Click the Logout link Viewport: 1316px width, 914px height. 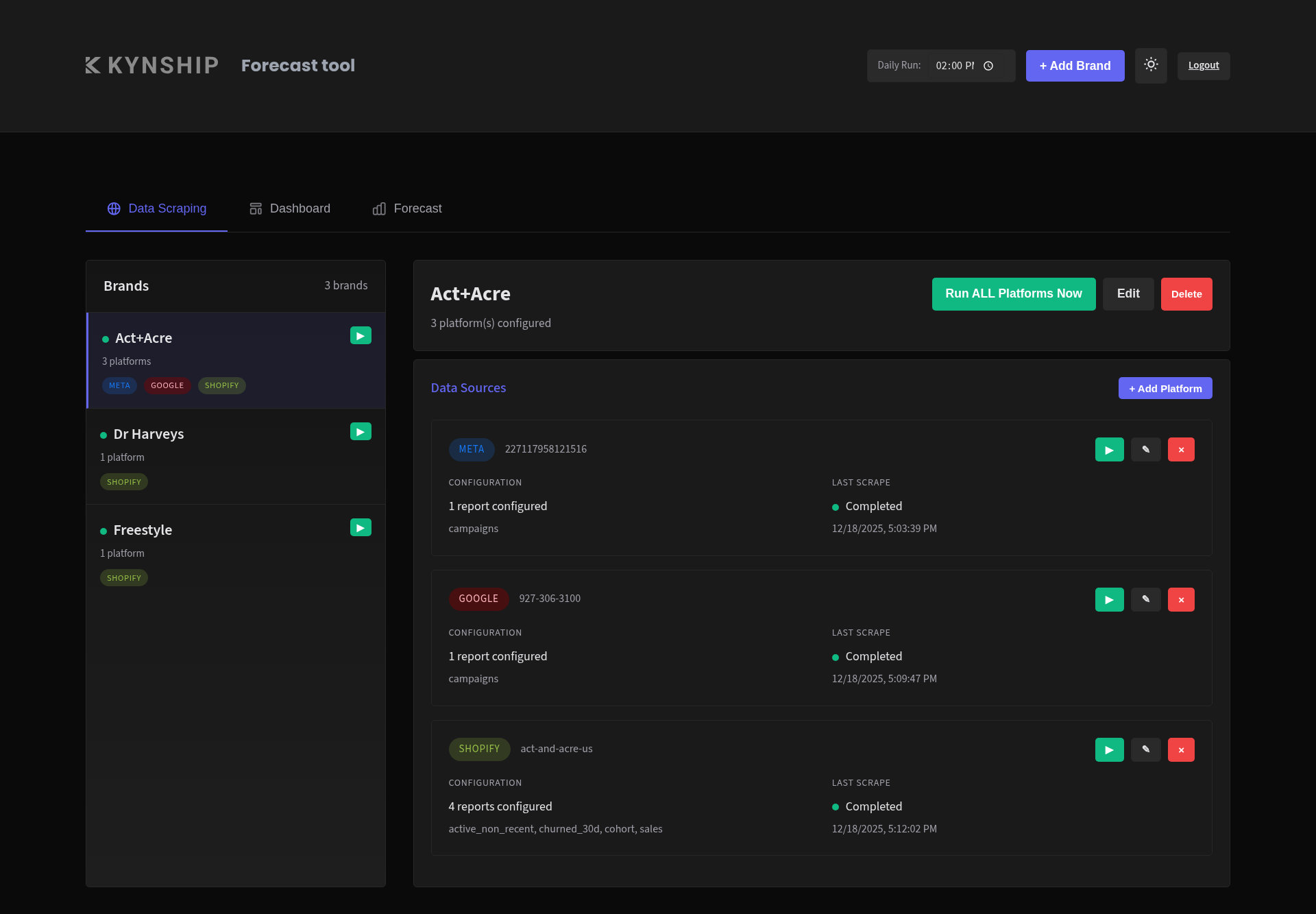(x=1203, y=65)
